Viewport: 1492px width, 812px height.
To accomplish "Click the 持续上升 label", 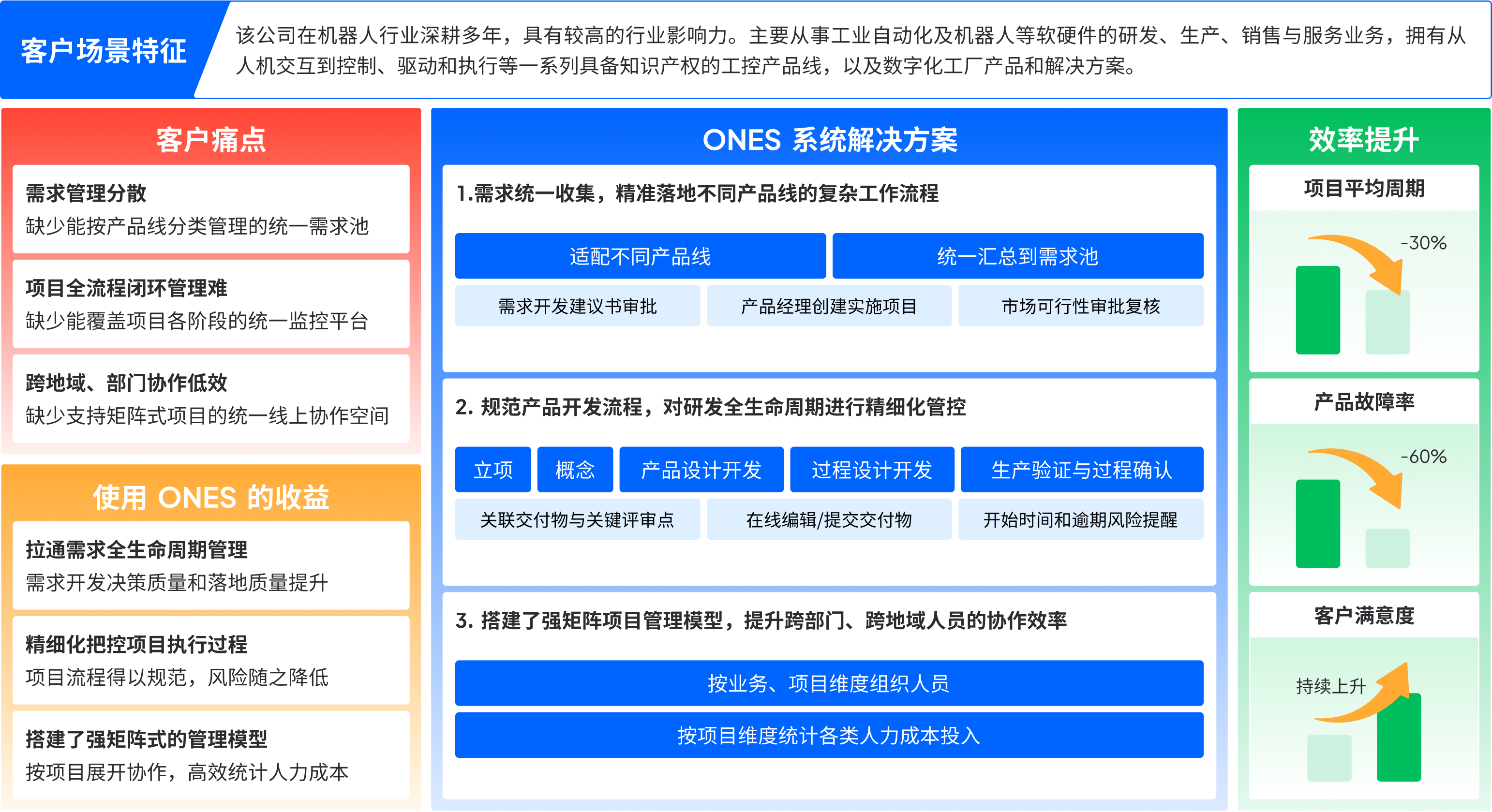I will tap(1331, 687).
